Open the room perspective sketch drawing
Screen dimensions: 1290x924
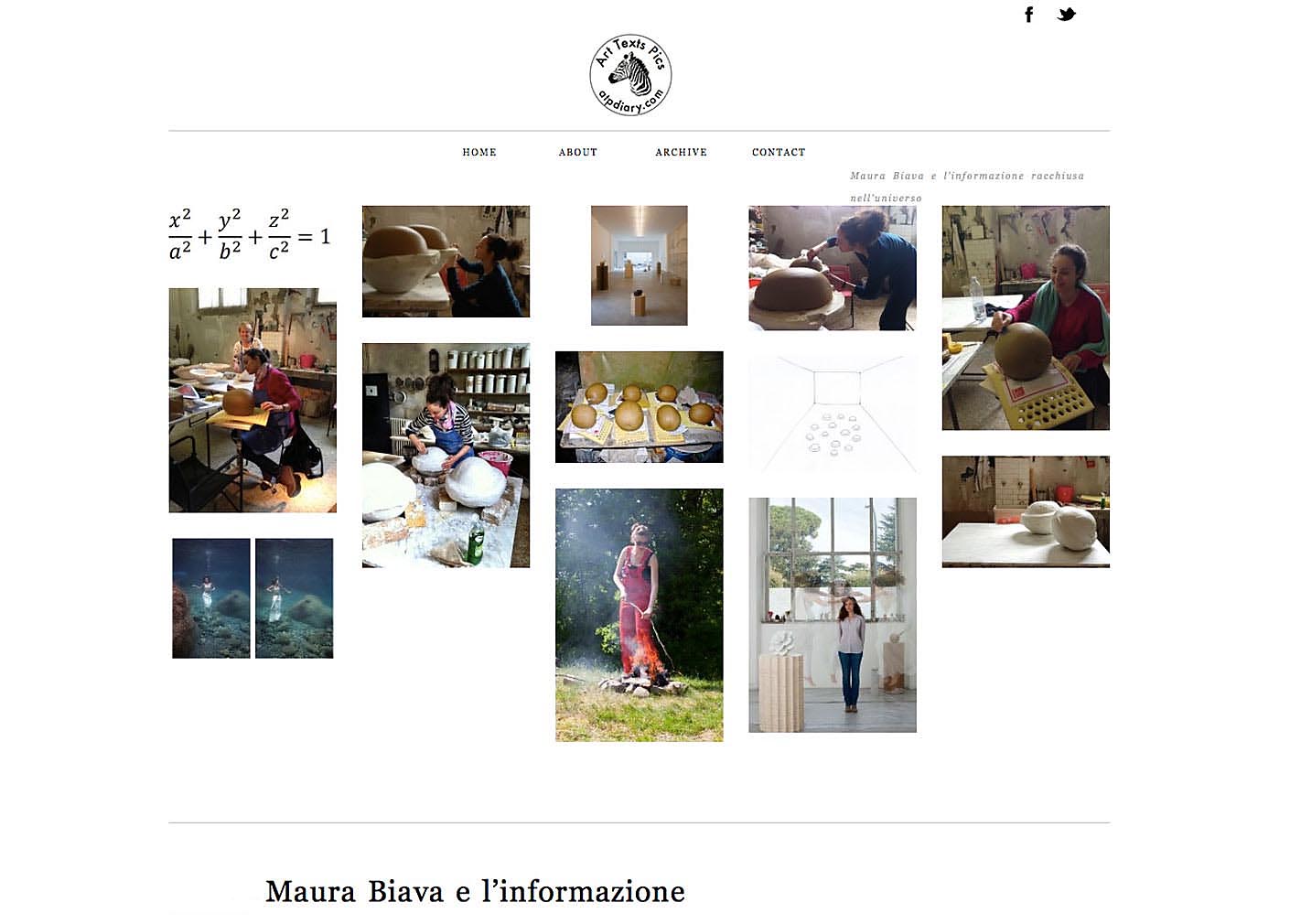click(833, 414)
